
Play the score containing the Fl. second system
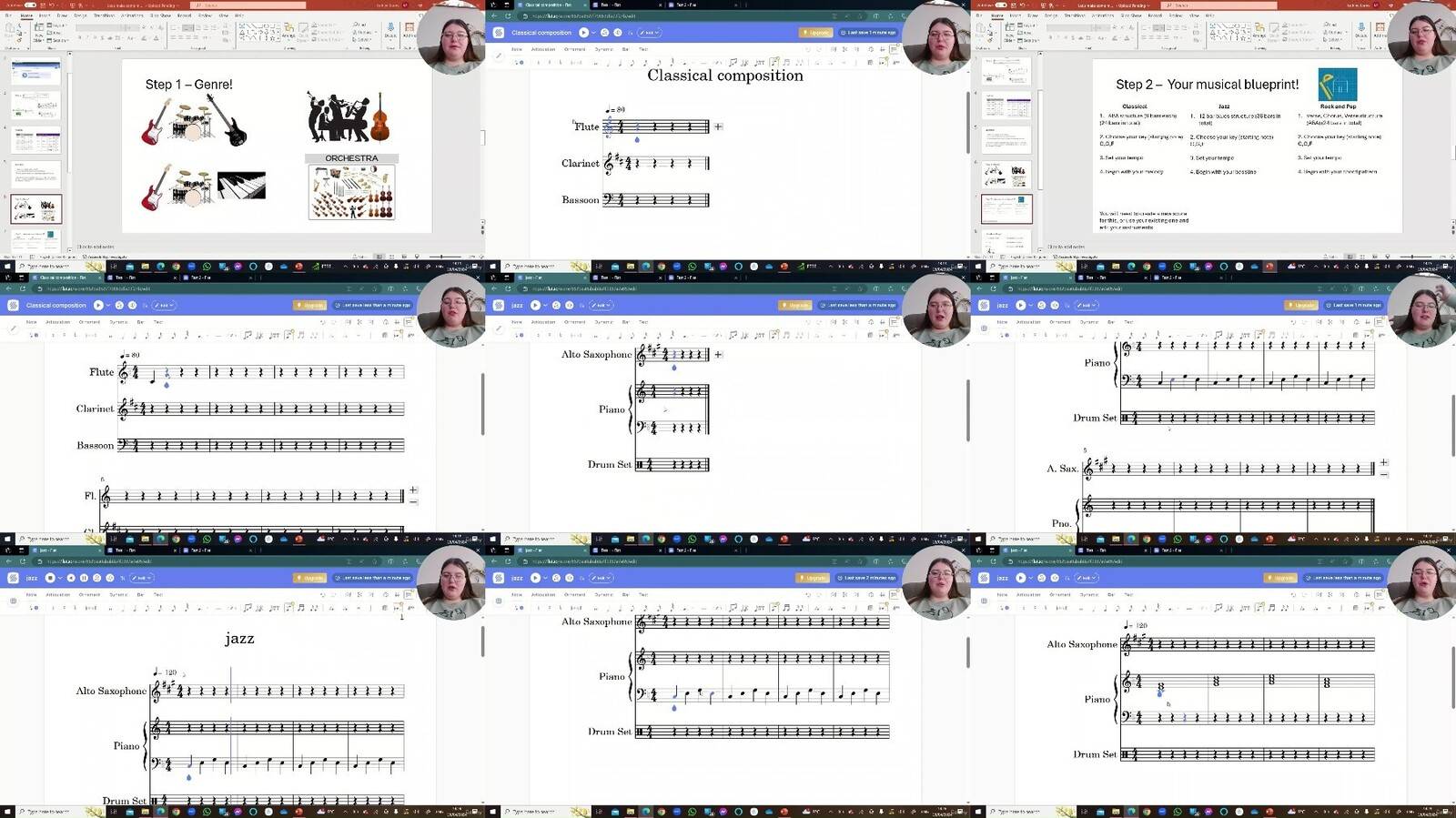(x=98, y=305)
